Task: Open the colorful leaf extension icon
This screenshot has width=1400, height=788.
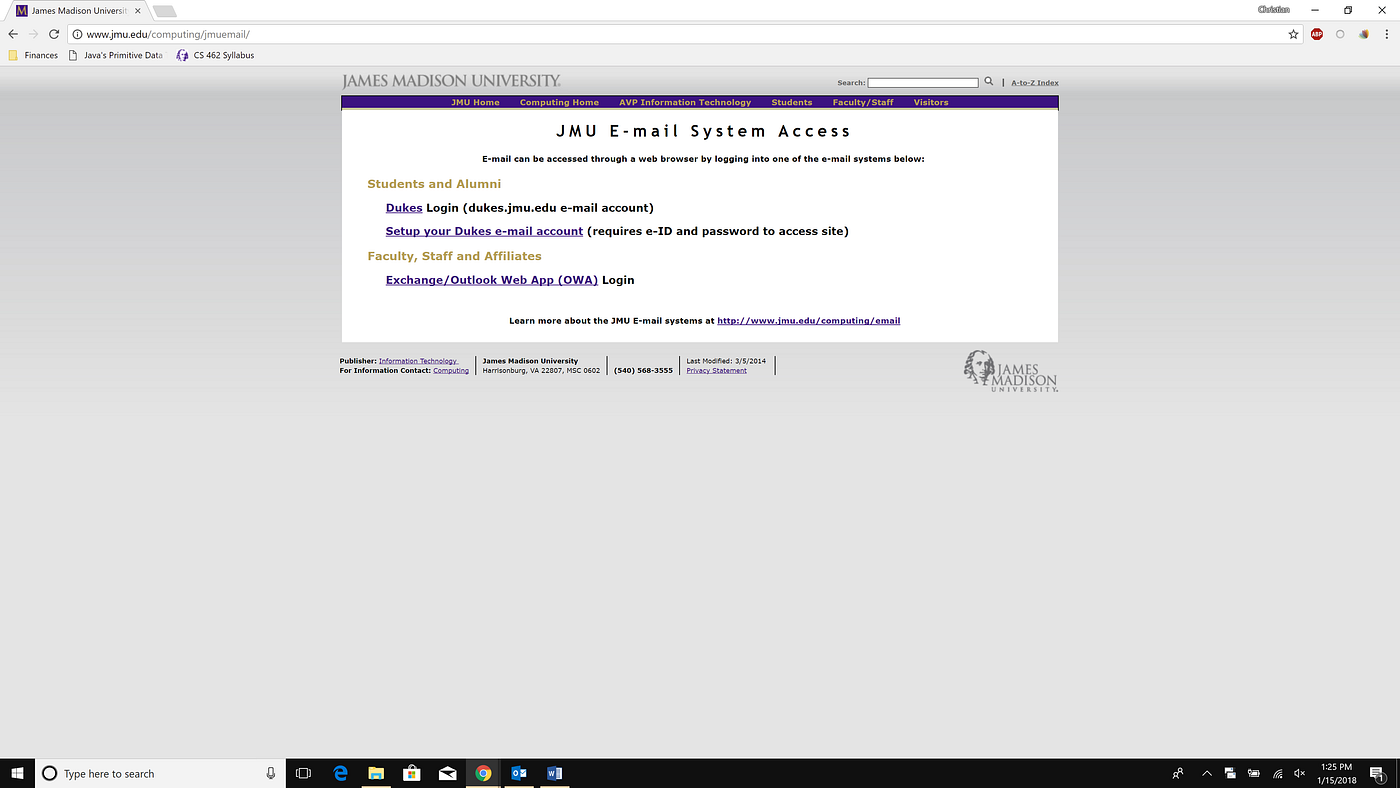Action: pyautogui.click(x=1364, y=34)
